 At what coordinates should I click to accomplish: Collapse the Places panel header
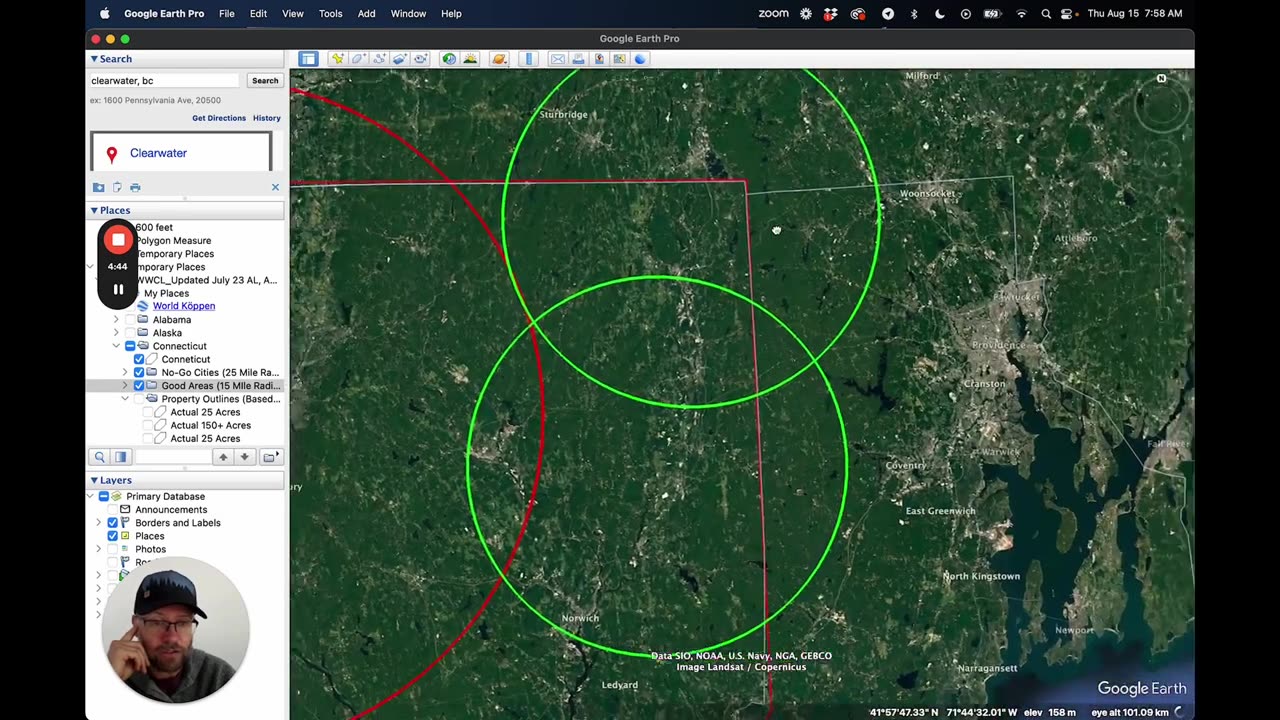click(x=186, y=210)
